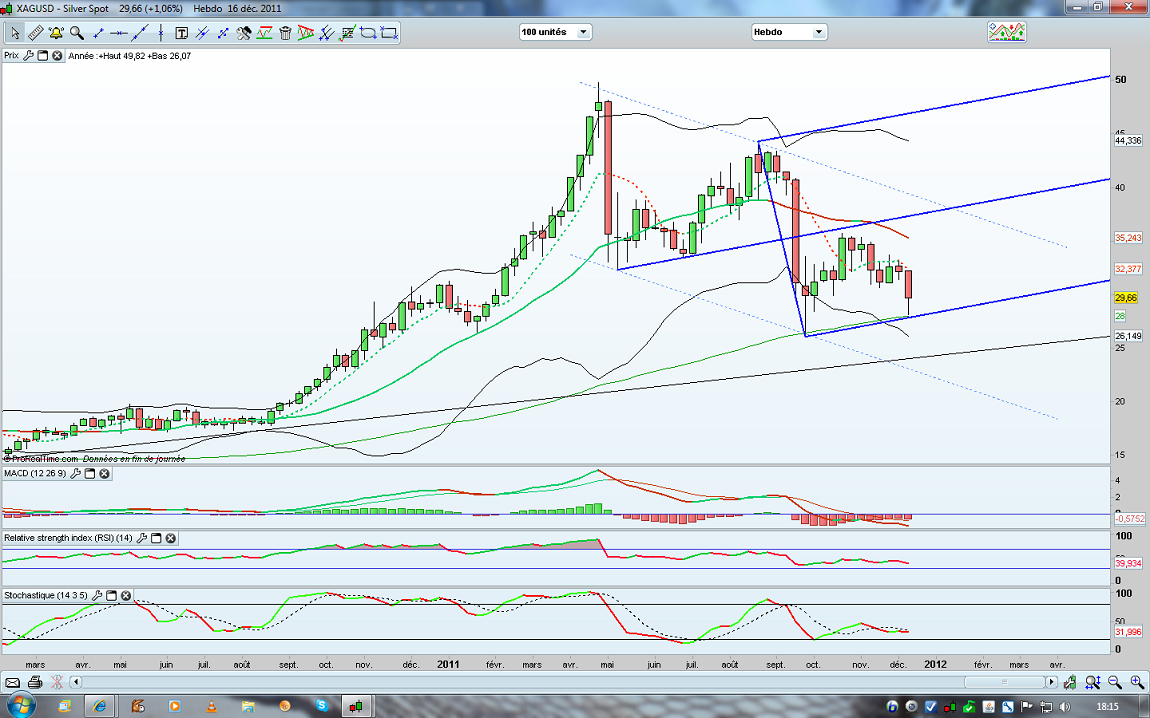Click the 32,377 price axis label
The width and height of the screenshot is (1150, 718).
click(x=1128, y=269)
